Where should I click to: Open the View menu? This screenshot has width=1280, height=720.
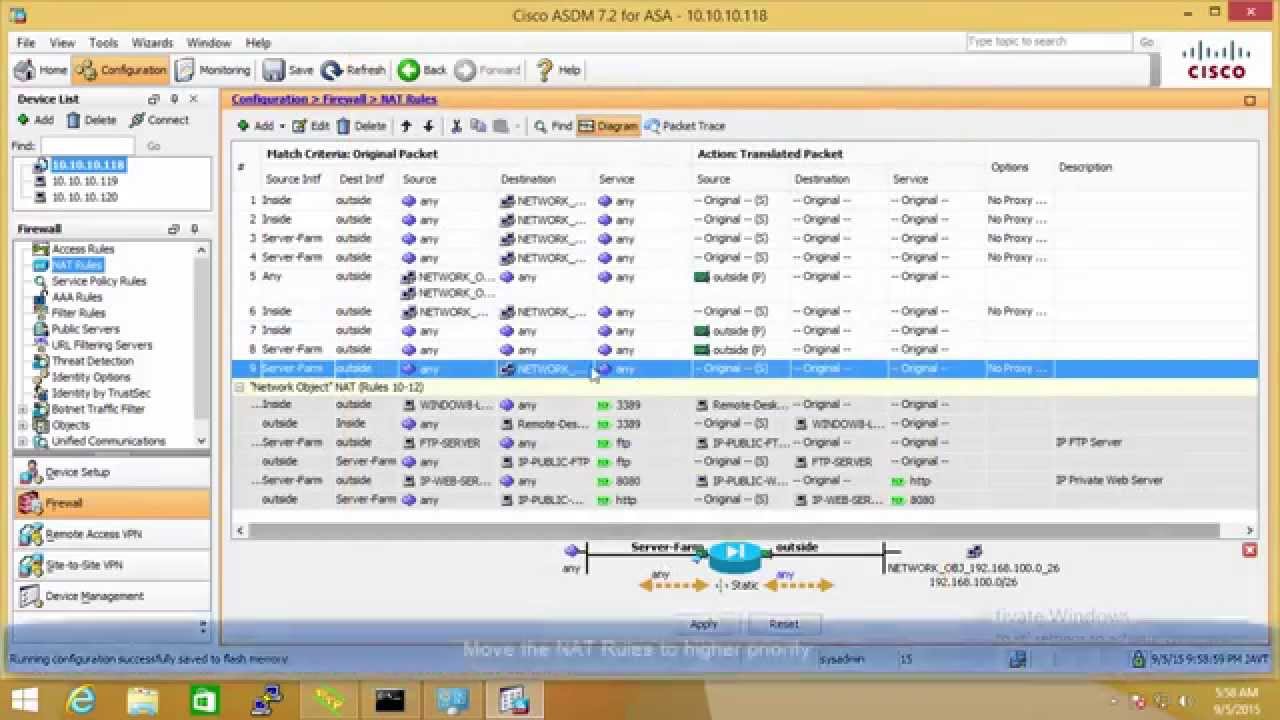62,43
